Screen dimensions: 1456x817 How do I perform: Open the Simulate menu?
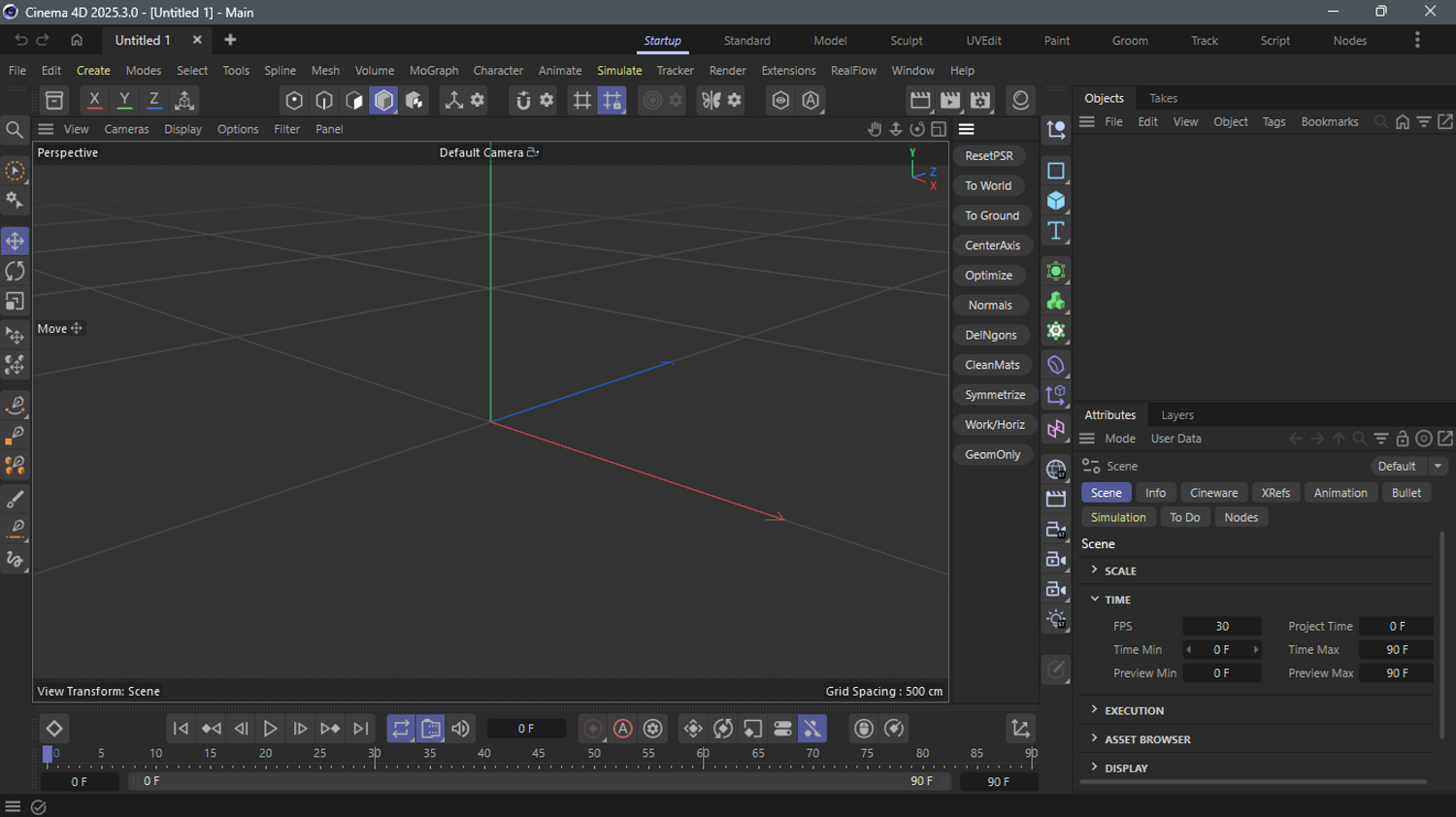point(619,71)
